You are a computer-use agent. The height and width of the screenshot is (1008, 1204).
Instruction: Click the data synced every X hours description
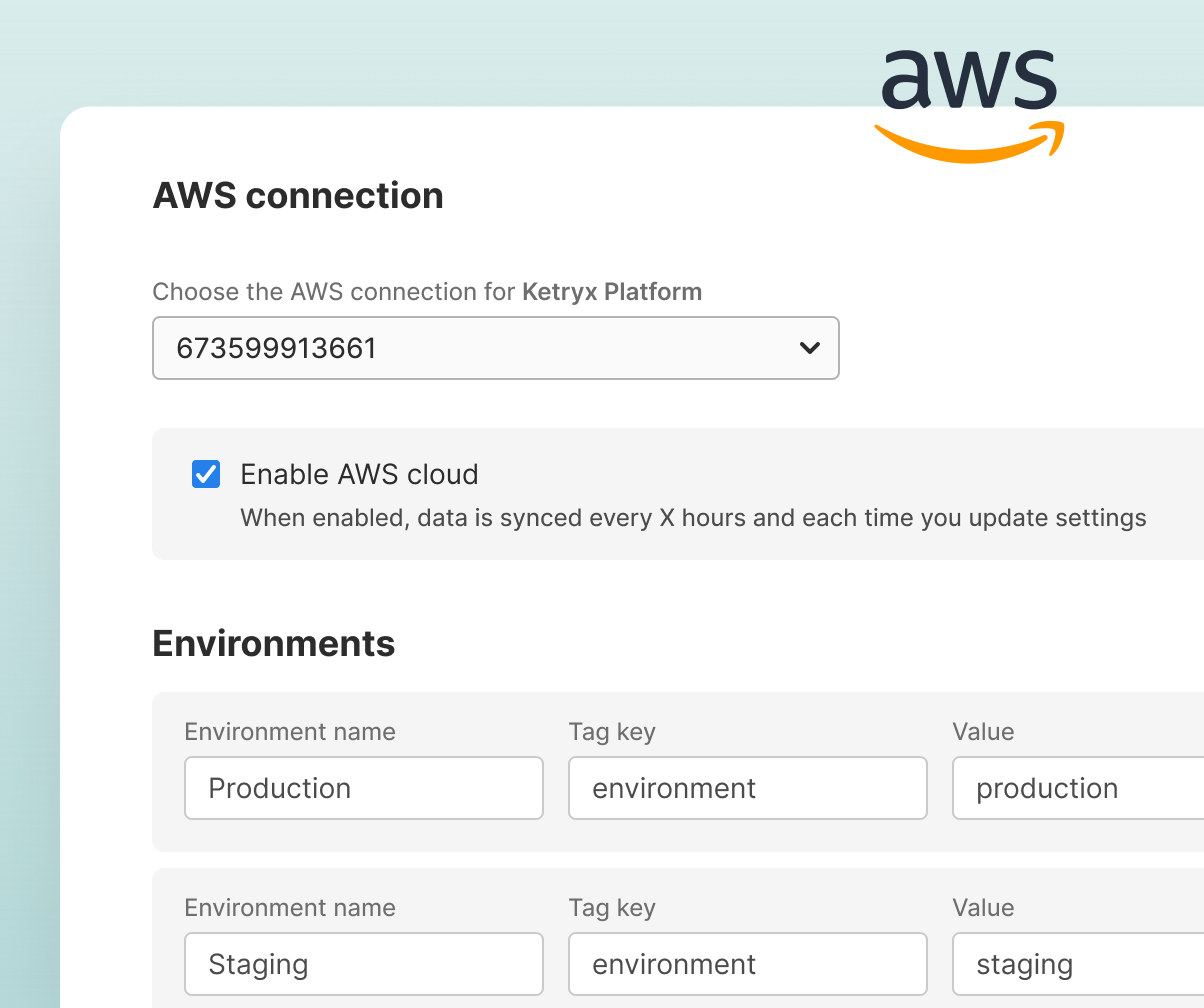pos(693,518)
